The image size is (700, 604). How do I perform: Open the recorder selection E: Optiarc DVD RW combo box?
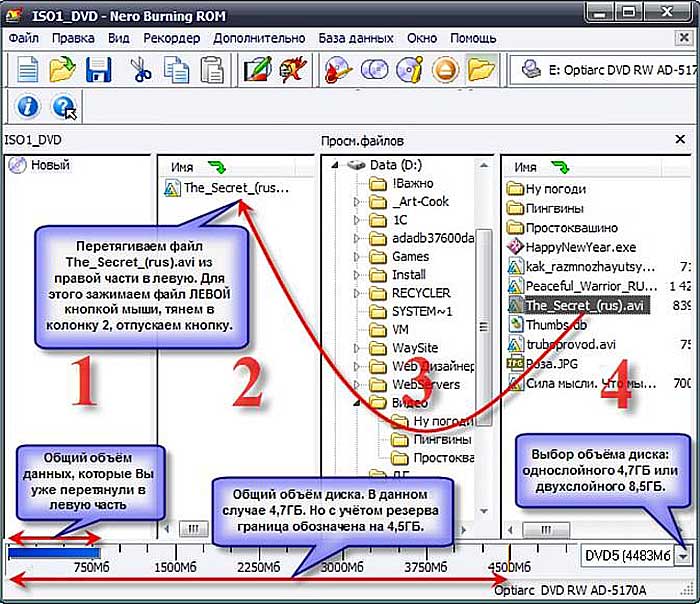pos(603,70)
